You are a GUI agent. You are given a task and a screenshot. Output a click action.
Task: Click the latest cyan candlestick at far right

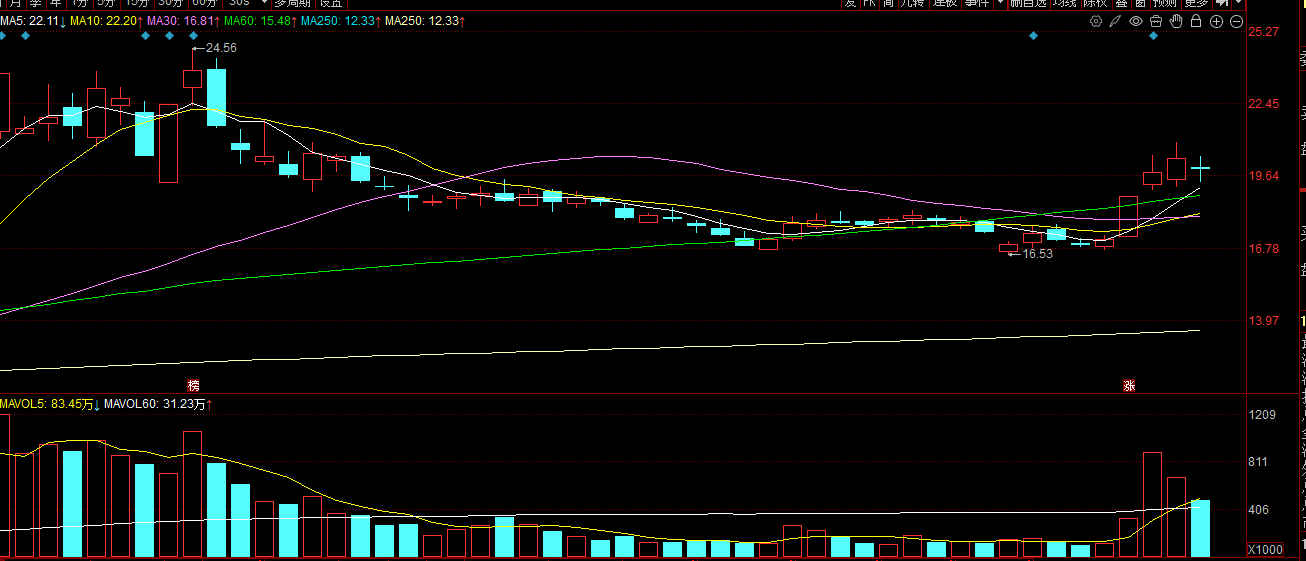pos(1200,167)
